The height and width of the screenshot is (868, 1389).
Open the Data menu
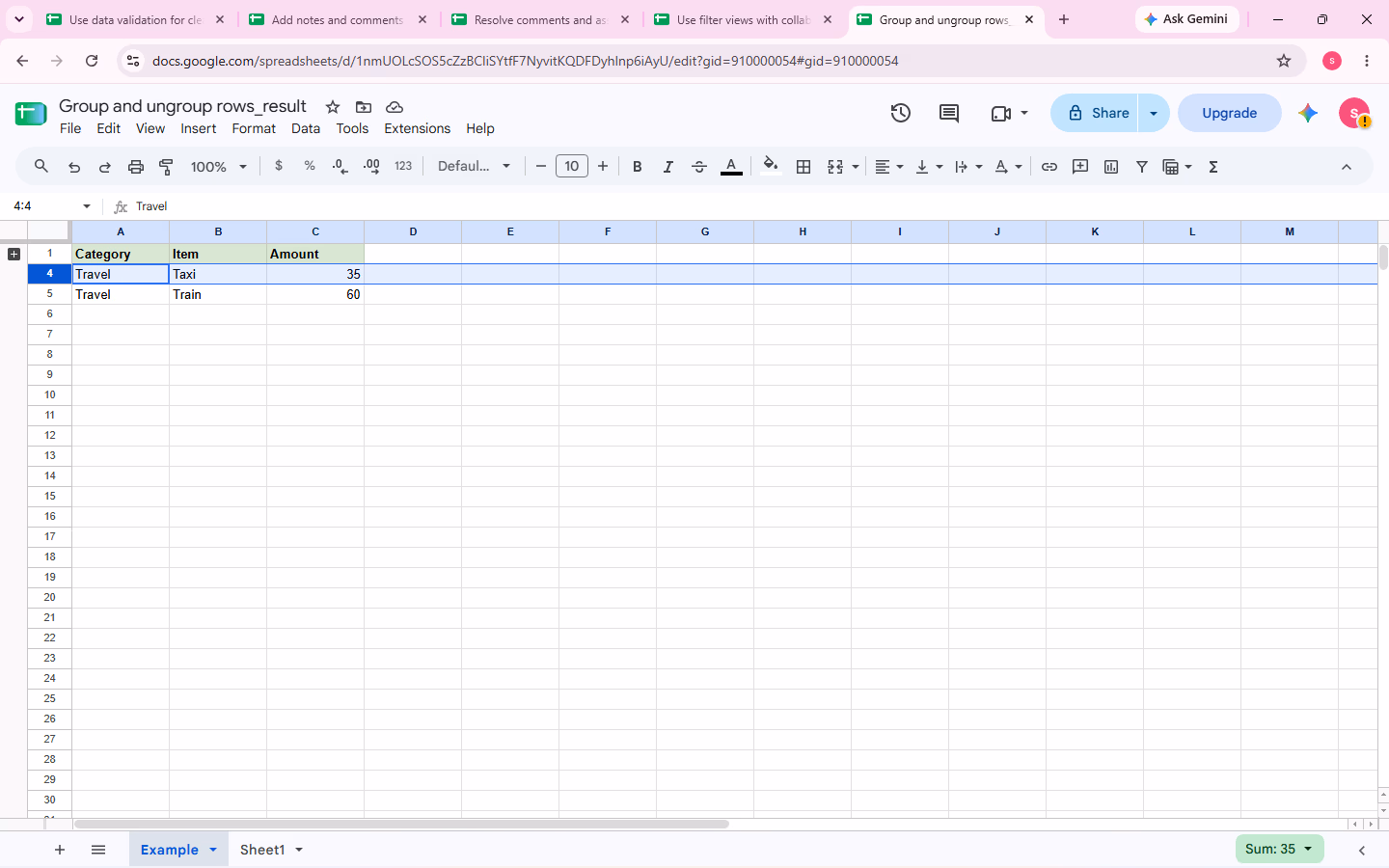pos(306,128)
